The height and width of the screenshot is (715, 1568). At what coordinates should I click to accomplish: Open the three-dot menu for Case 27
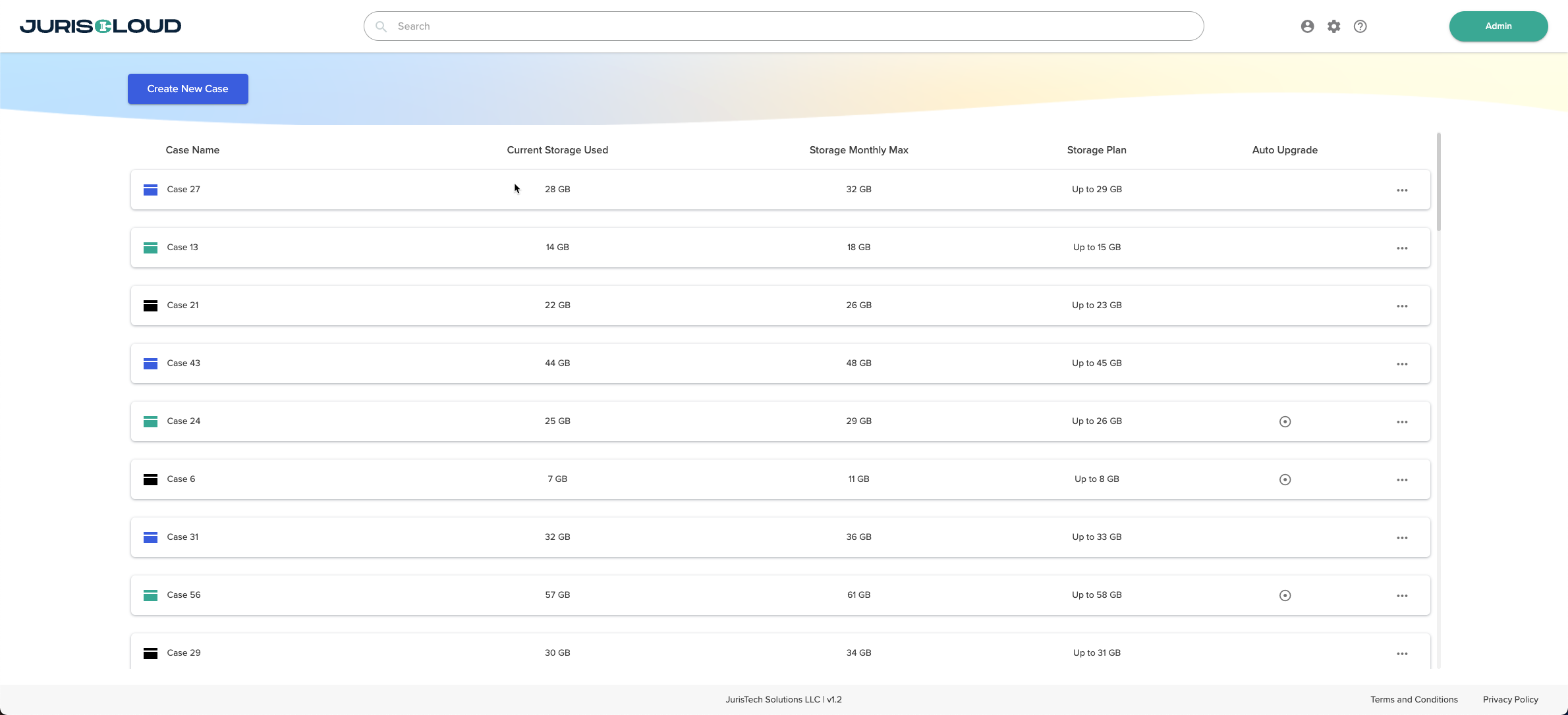pos(1402,190)
